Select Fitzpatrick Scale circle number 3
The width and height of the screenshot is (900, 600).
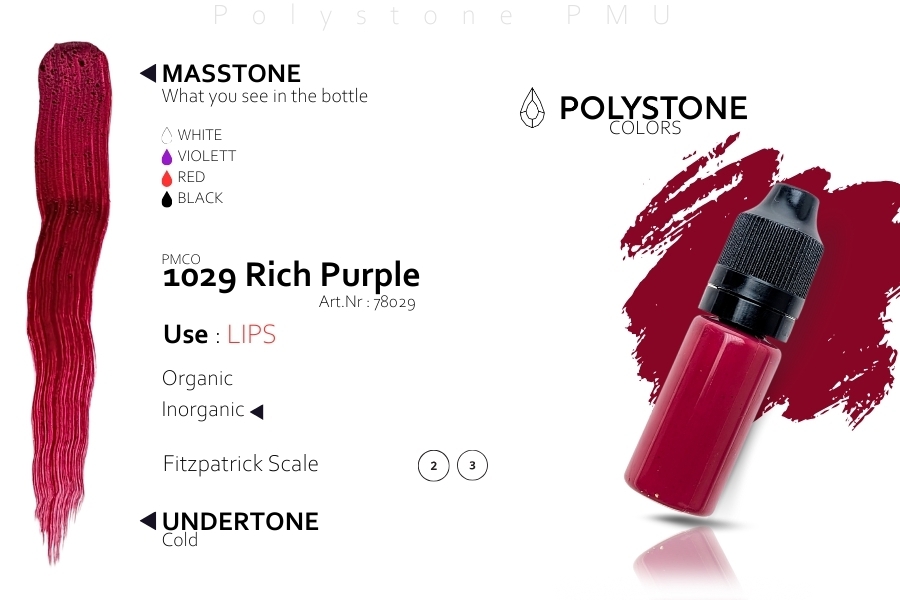[x=472, y=465]
